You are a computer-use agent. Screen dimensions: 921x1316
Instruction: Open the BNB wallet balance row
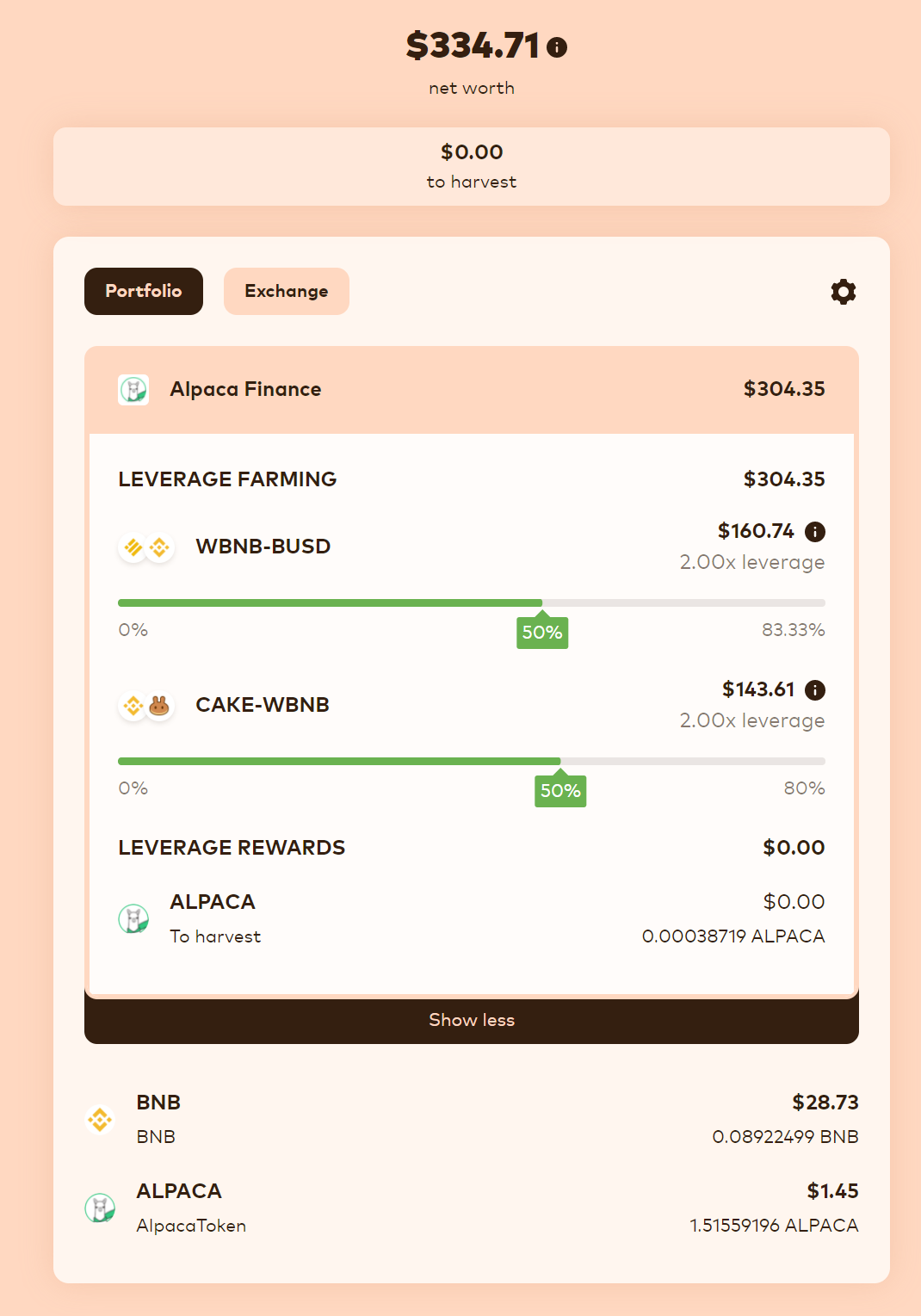pos(472,1120)
